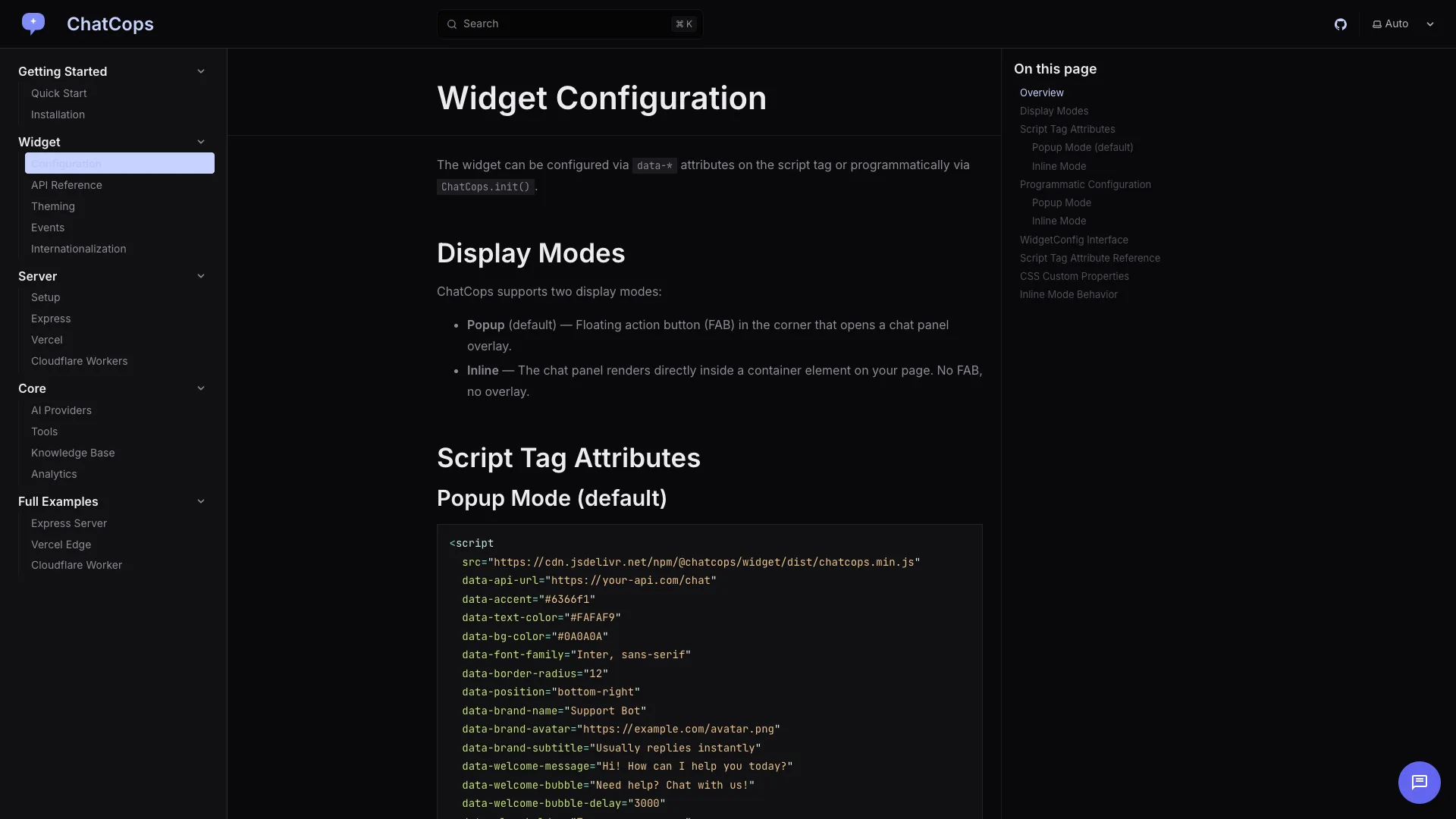Screen dimensions: 1456x819
Task: Click the Widget Configuration page title
Action: pos(601,98)
